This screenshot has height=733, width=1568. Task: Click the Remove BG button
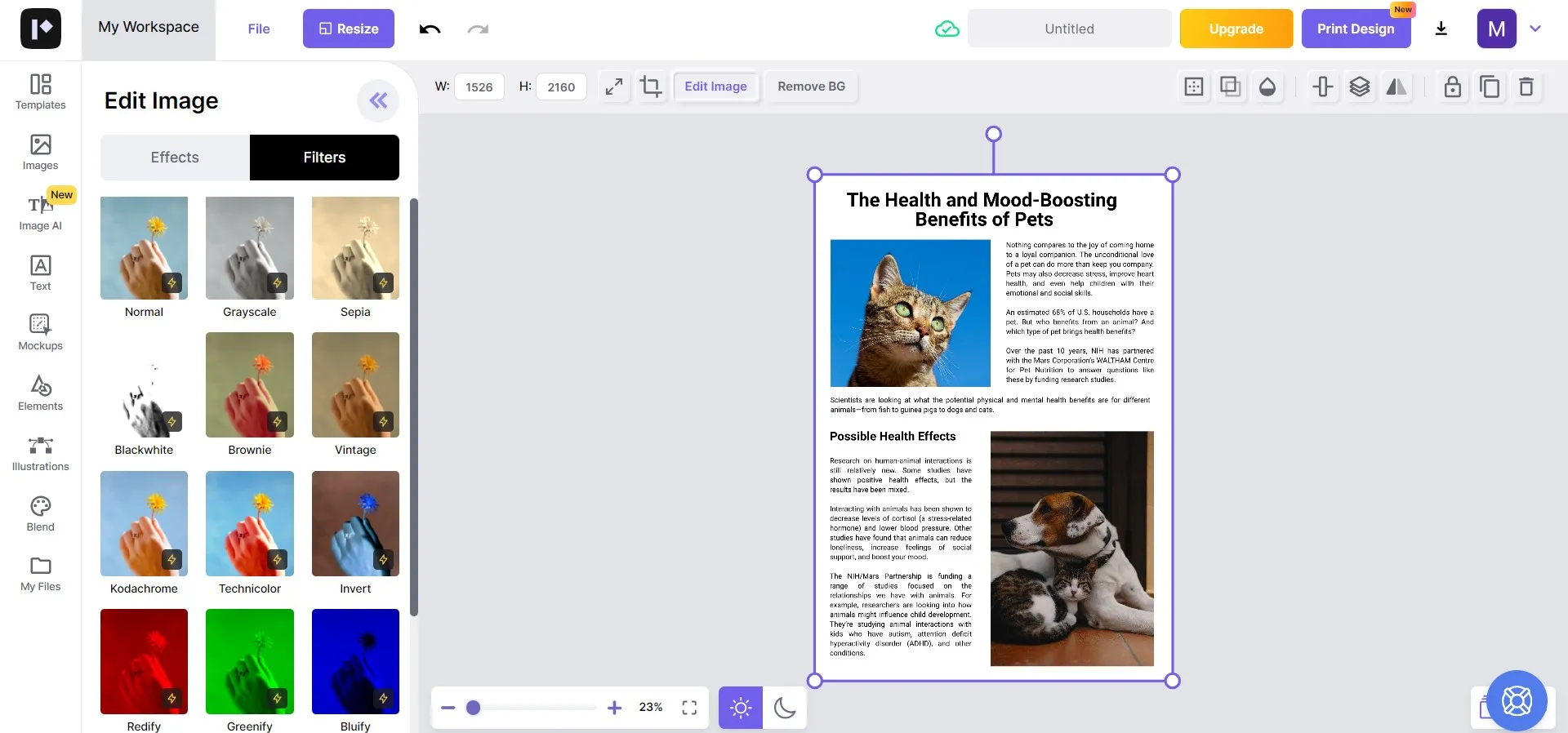(811, 87)
